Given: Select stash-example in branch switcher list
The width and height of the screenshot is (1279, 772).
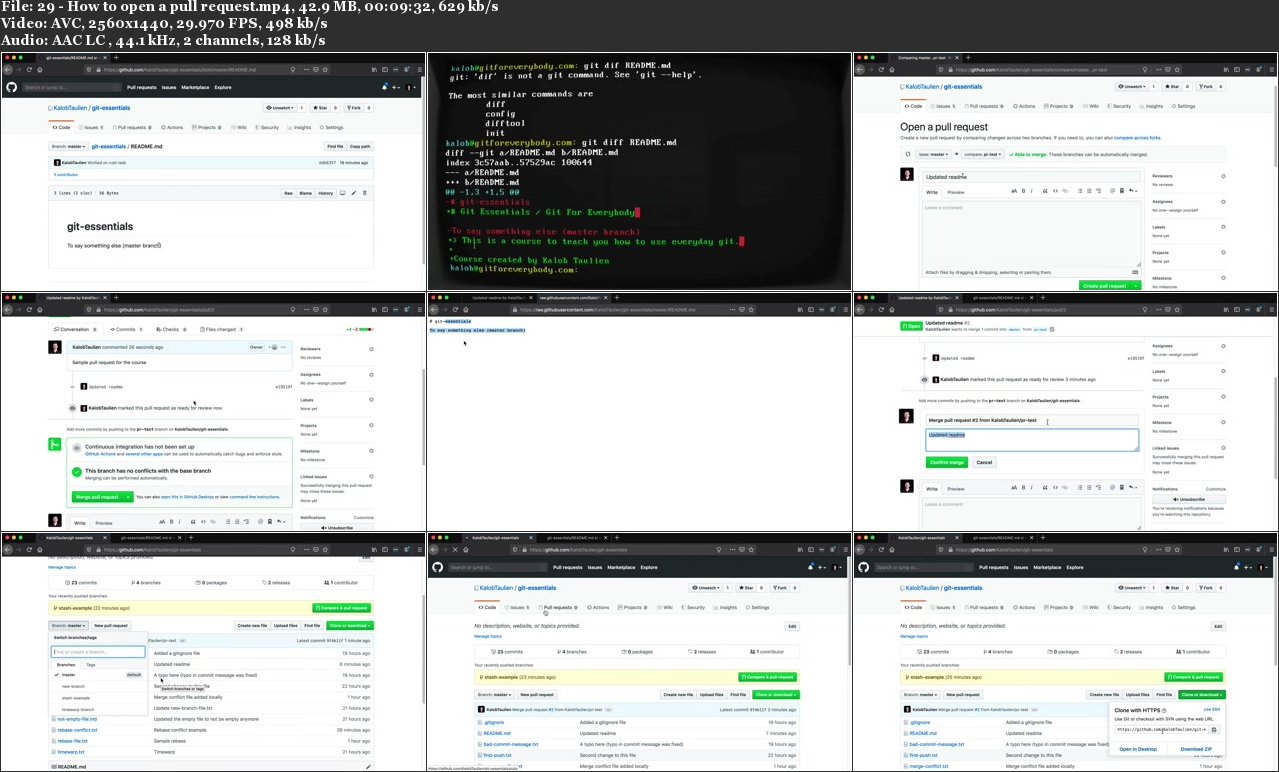Looking at the screenshot, I should [x=76, y=698].
